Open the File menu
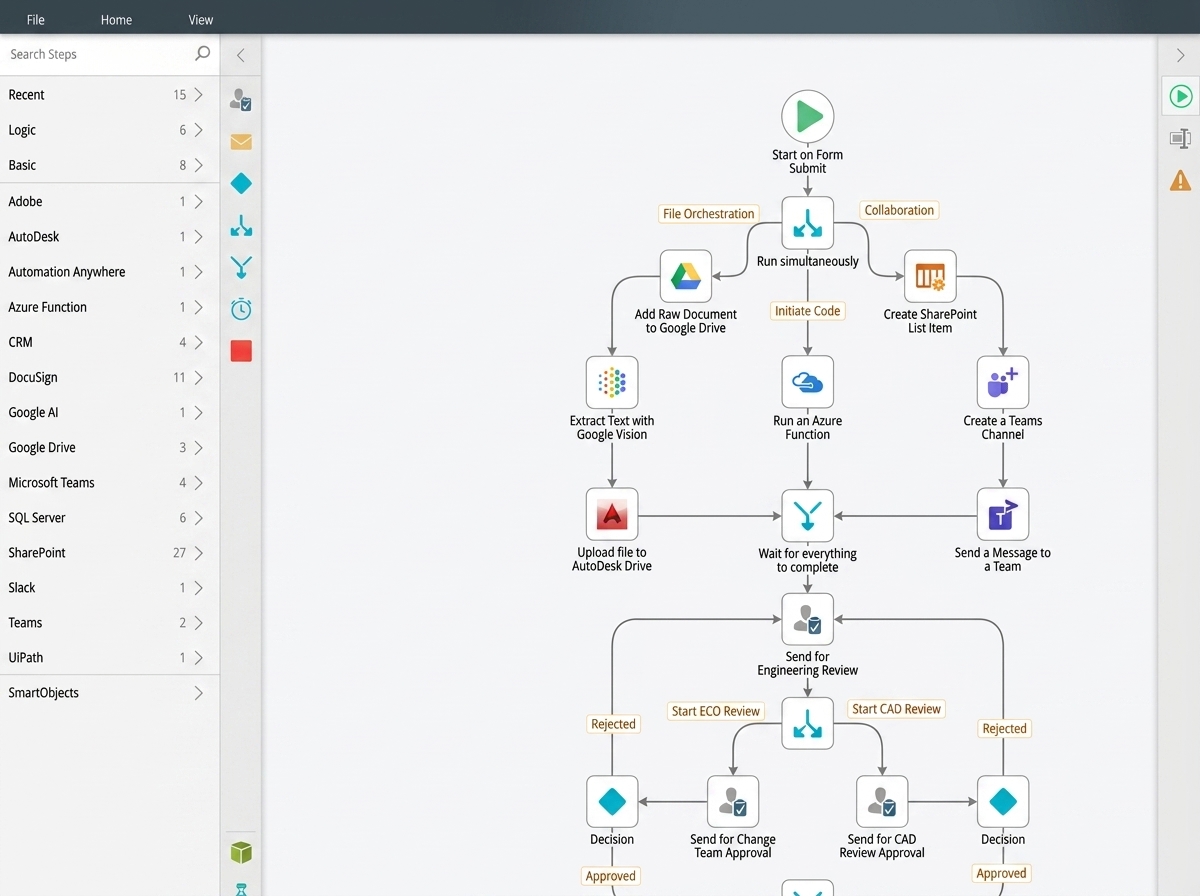 pyautogui.click(x=36, y=19)
